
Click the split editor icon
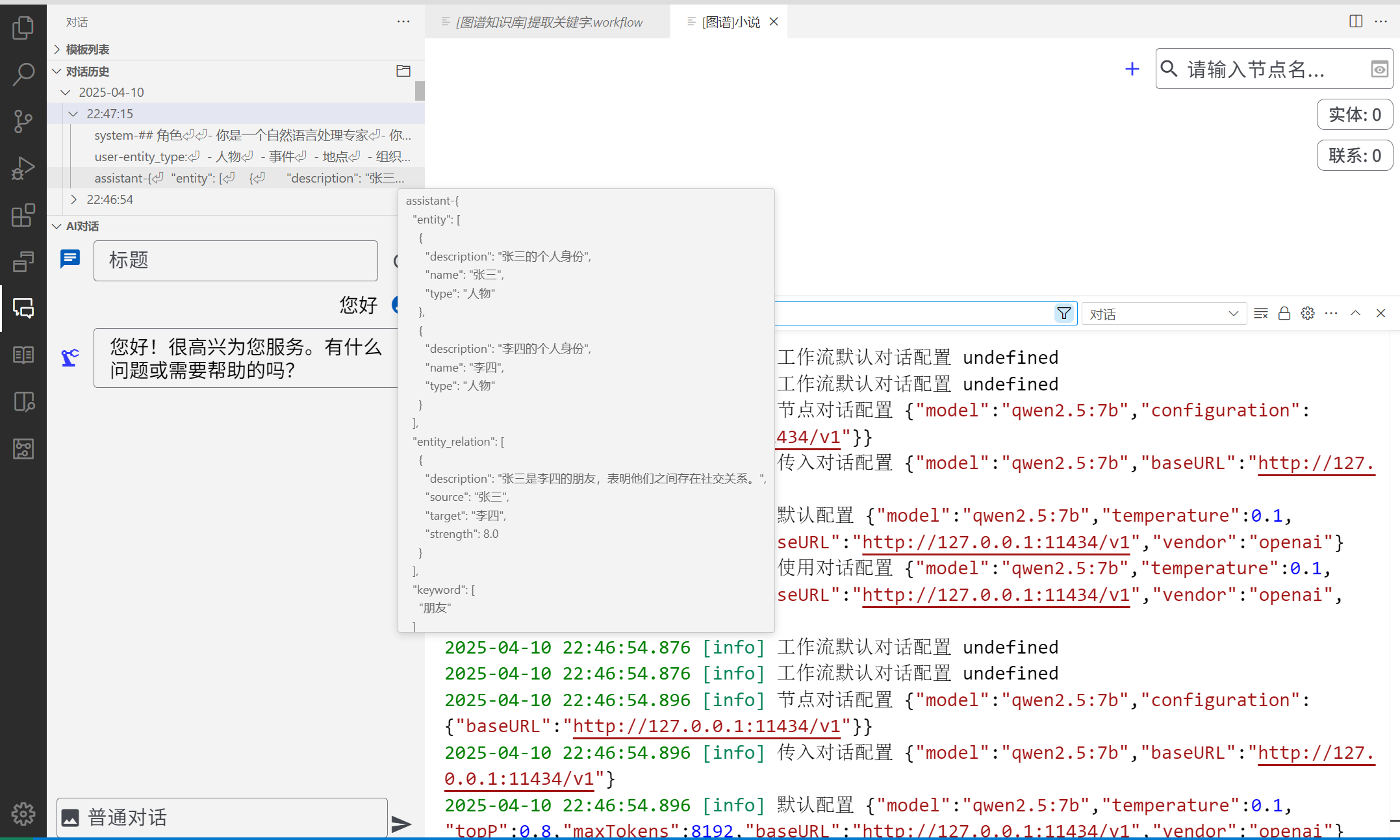pos(1356,21)
